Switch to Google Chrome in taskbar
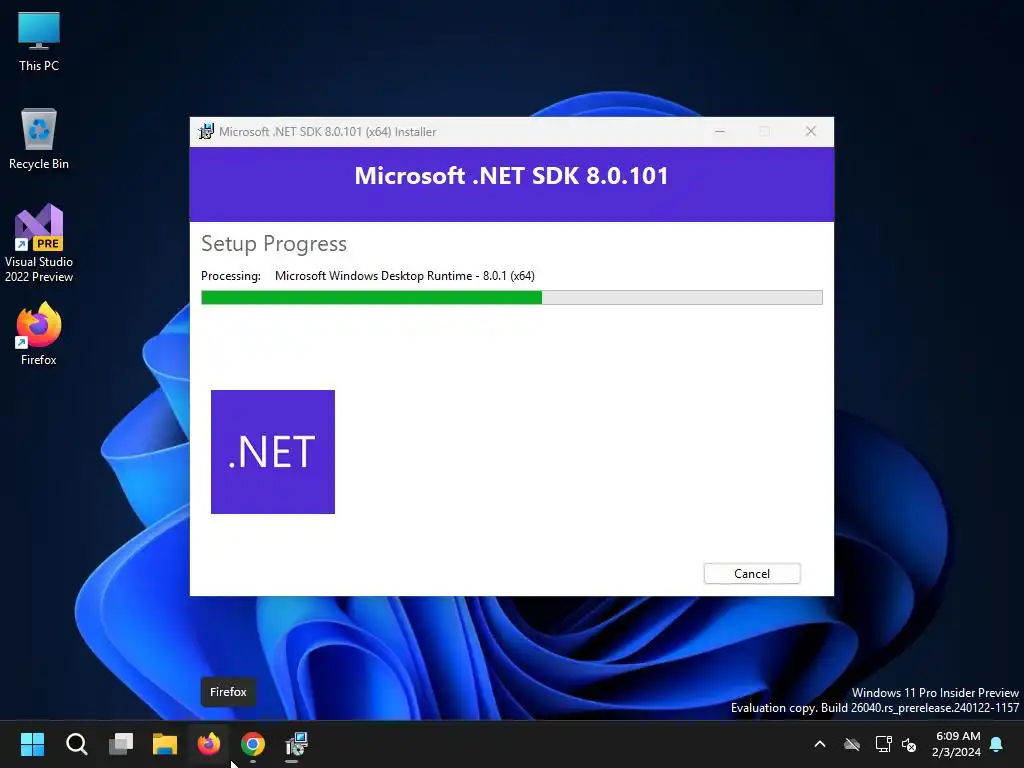The width and height of the screenshot is (1024, 768). [253, 744]
